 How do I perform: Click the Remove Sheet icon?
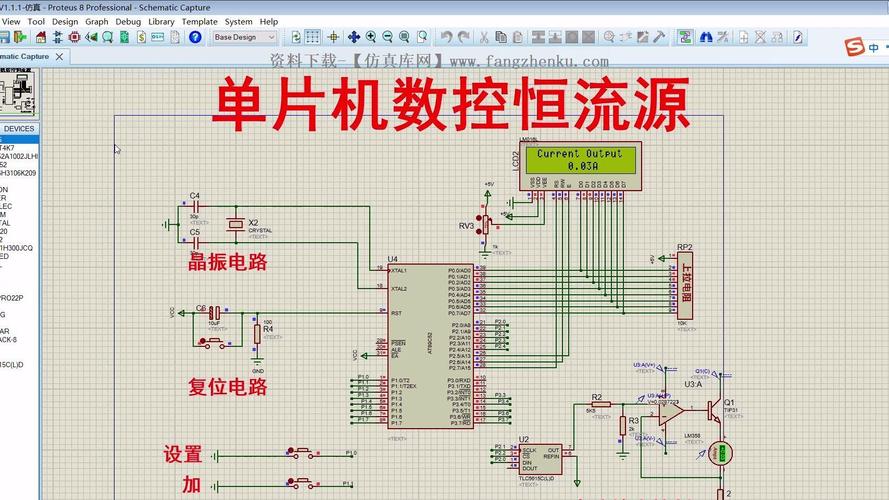coord(760,37)
